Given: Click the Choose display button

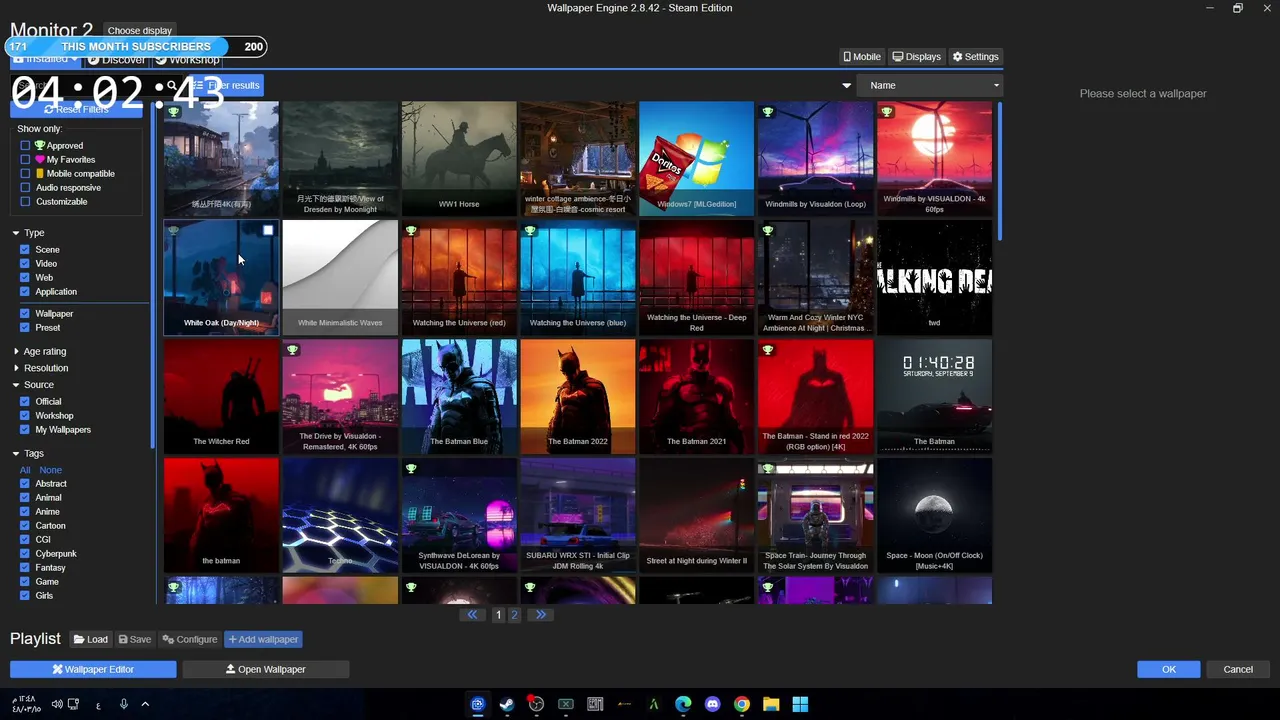Looking at the screenshot, I should pyautogui.click(x=139, y=31).
